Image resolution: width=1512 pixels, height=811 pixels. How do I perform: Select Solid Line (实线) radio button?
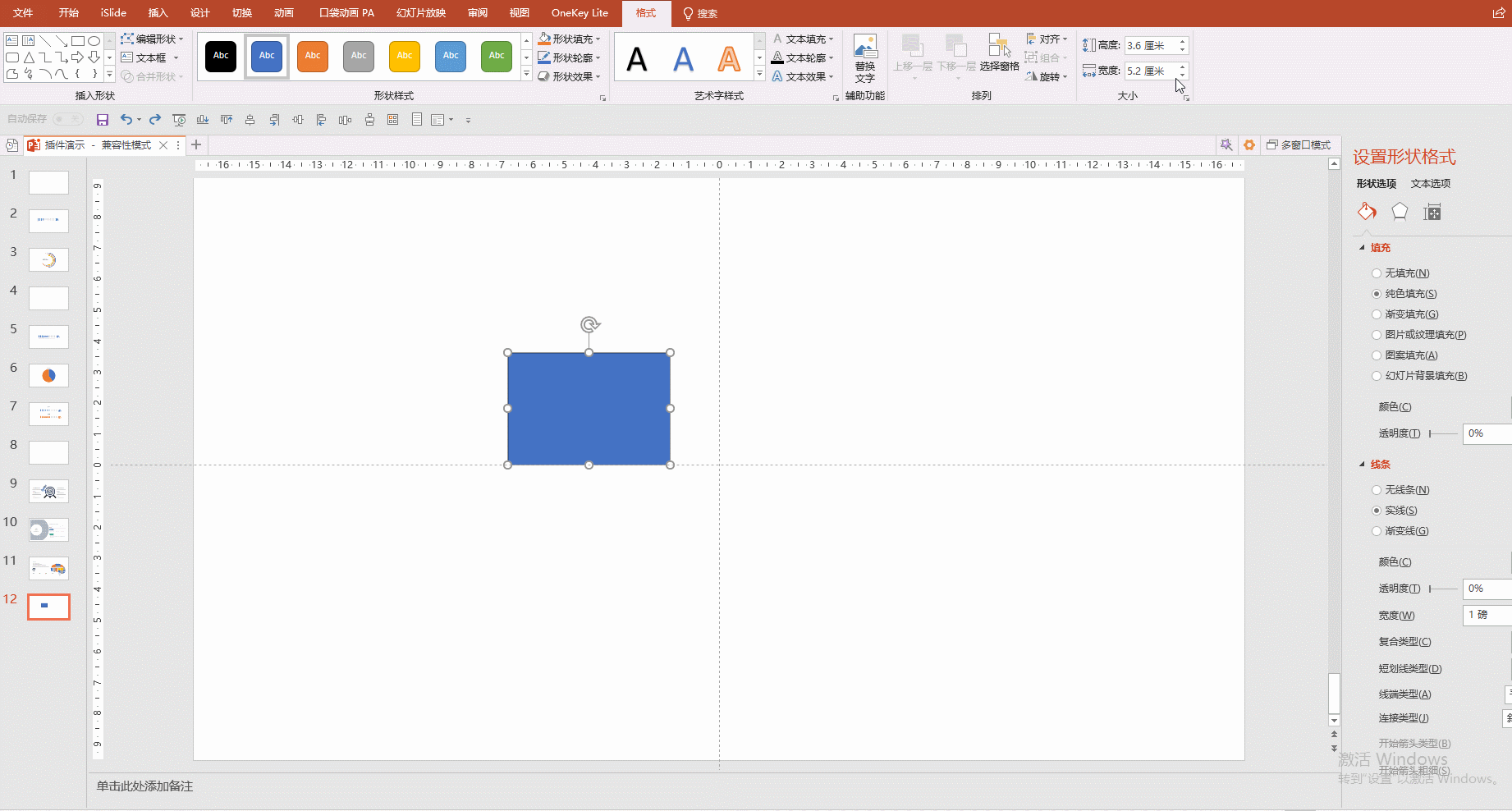click(x=1377, y=511)
